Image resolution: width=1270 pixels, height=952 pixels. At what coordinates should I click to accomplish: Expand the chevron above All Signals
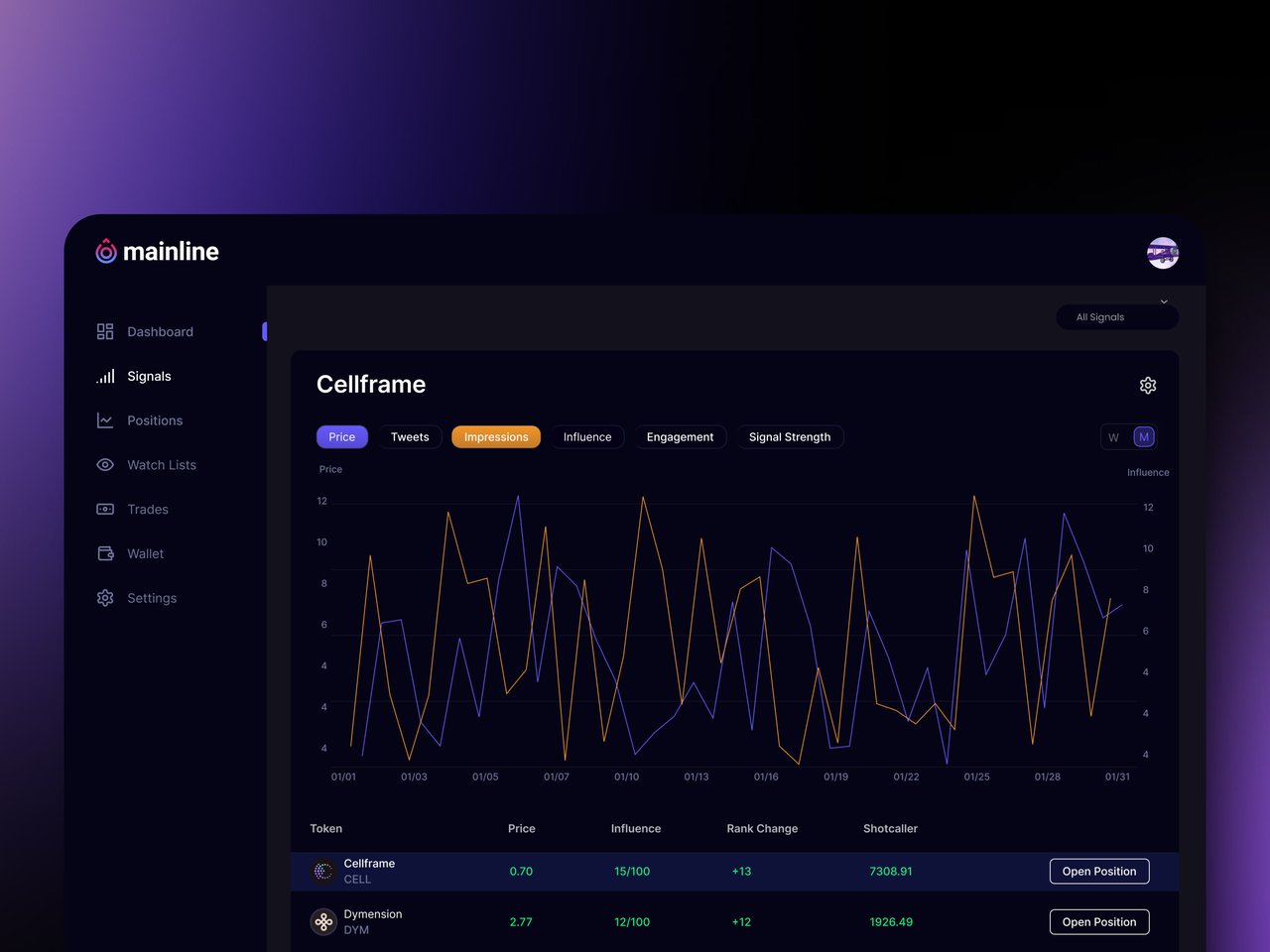coord(1164,301)
